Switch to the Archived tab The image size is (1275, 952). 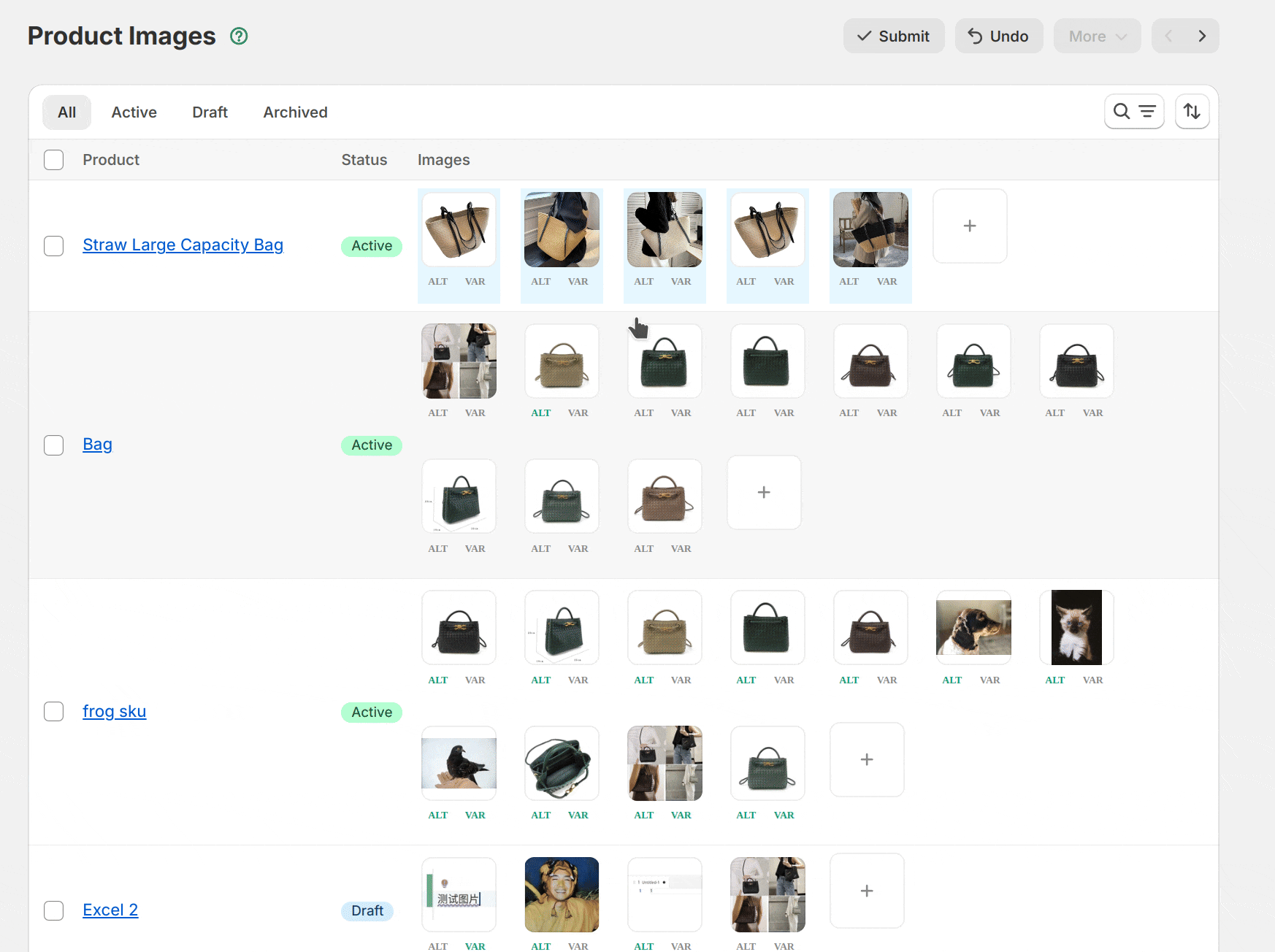(x=295, y=112)
